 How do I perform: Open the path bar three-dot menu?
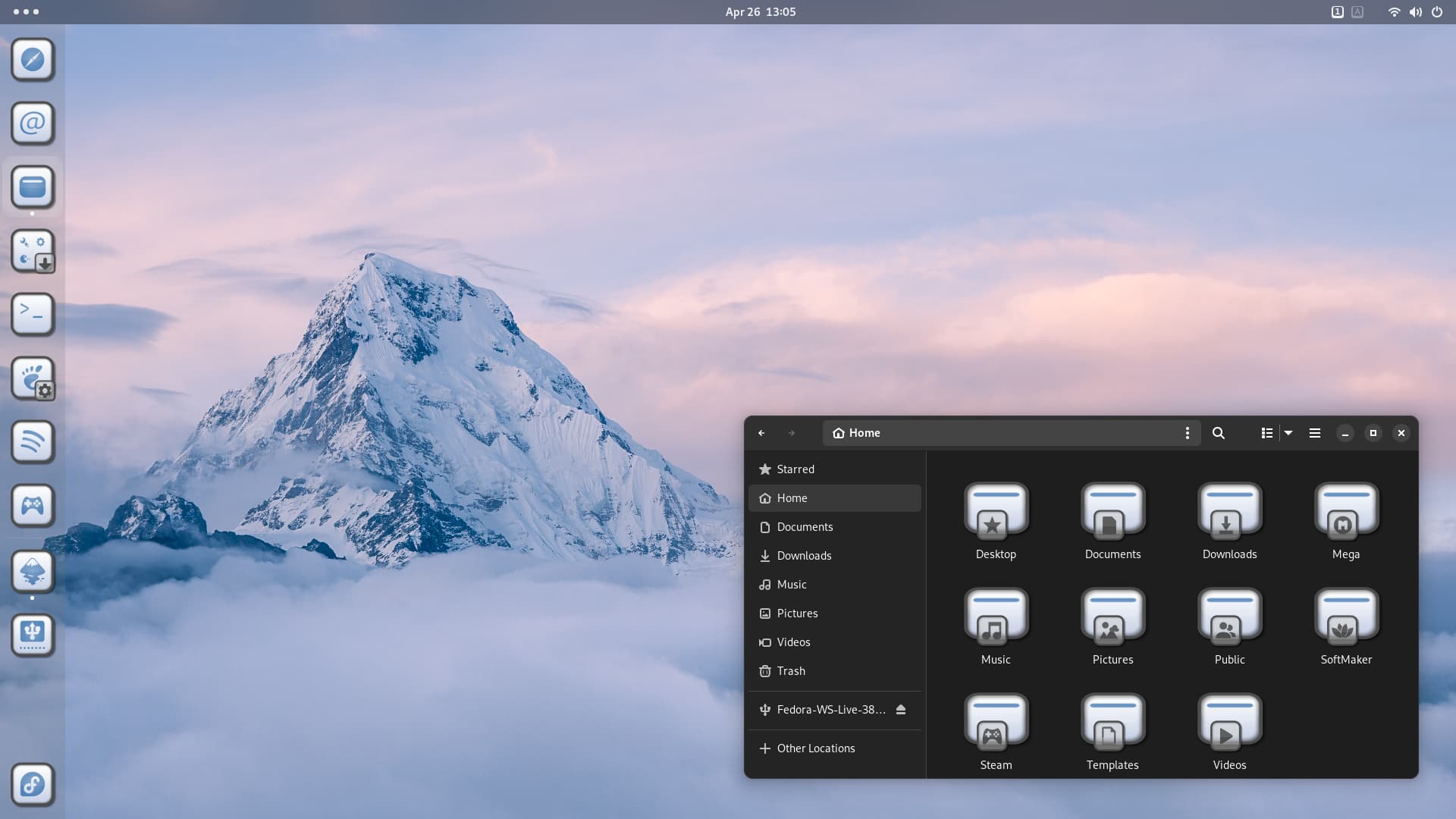pos(1187,433)
